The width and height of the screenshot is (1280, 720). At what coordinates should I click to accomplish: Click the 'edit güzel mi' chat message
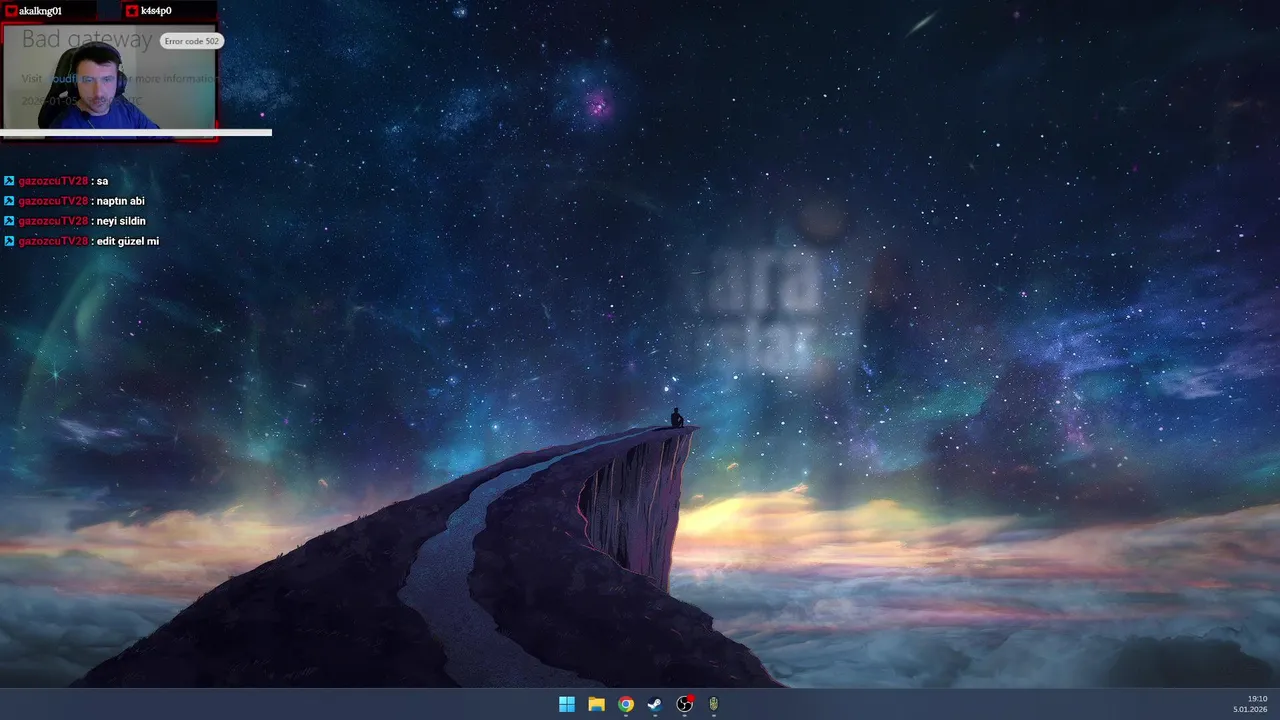tap(128, 241)
